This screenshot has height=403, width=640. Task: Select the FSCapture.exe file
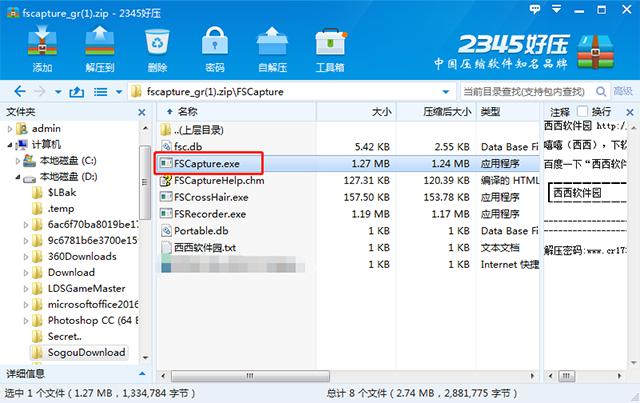[x=207, y=164]
